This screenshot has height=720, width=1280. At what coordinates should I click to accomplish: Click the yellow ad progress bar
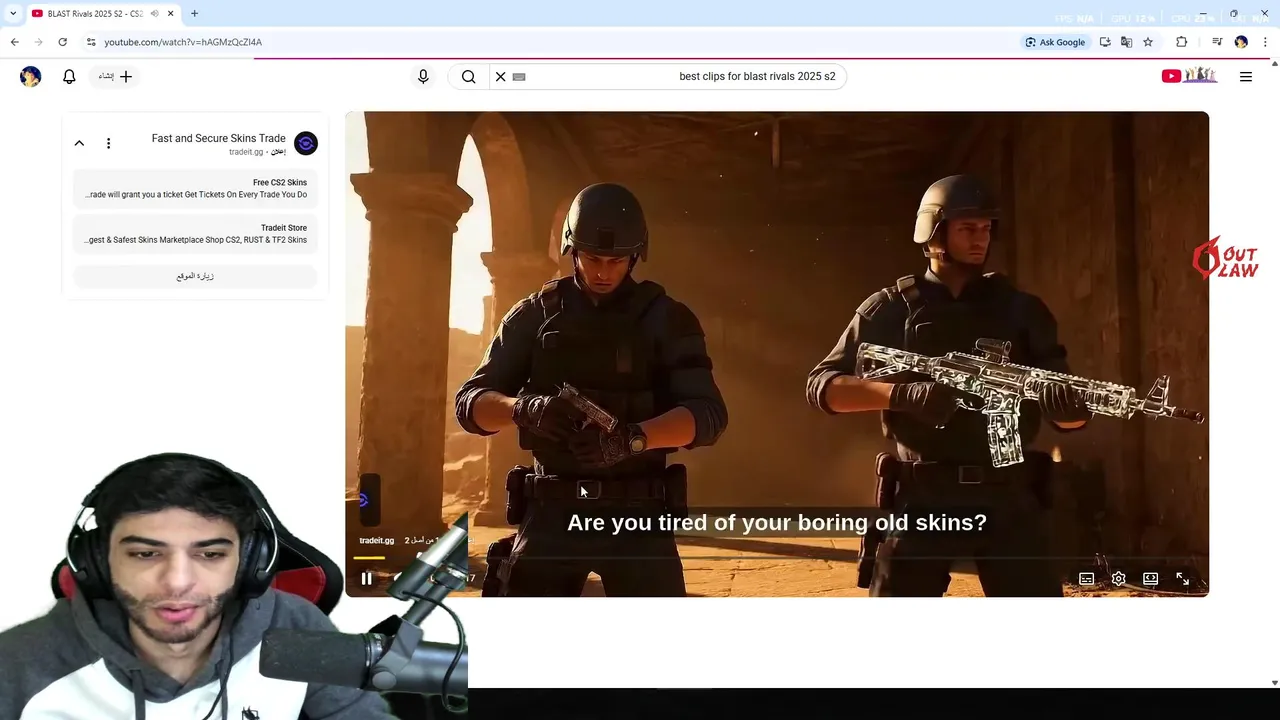pyautogui.click(x=369, y=557)
